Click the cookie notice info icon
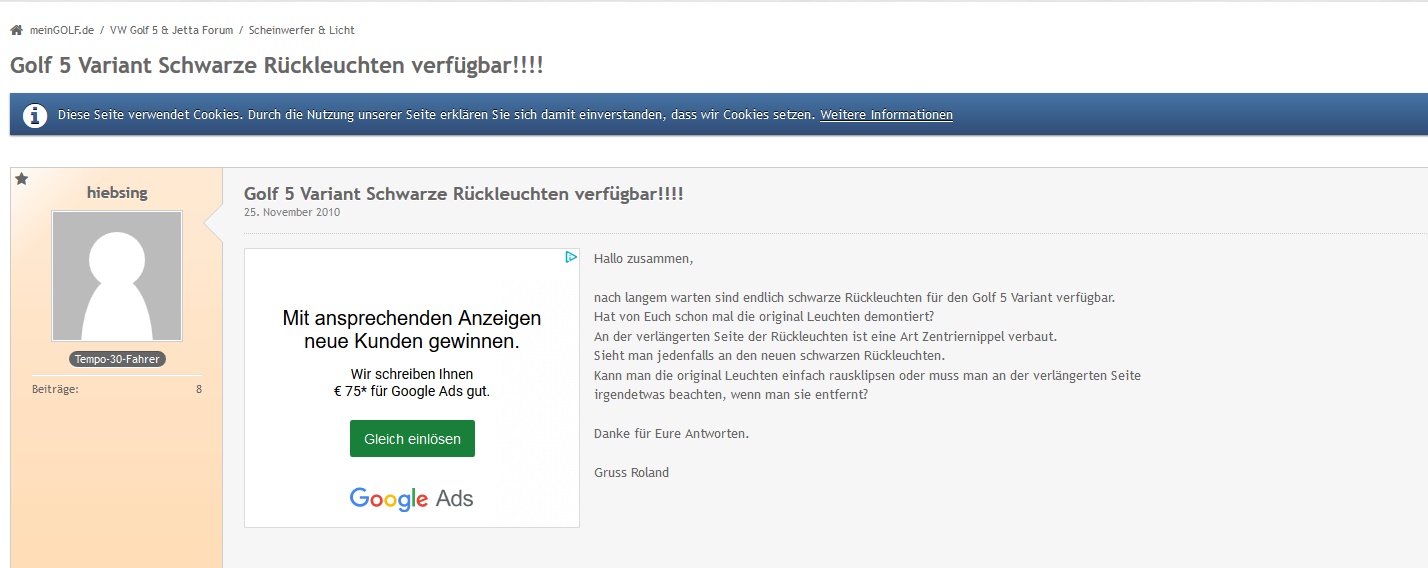The height and width of the screenshot is (568, 1428). tap(35, 115)
